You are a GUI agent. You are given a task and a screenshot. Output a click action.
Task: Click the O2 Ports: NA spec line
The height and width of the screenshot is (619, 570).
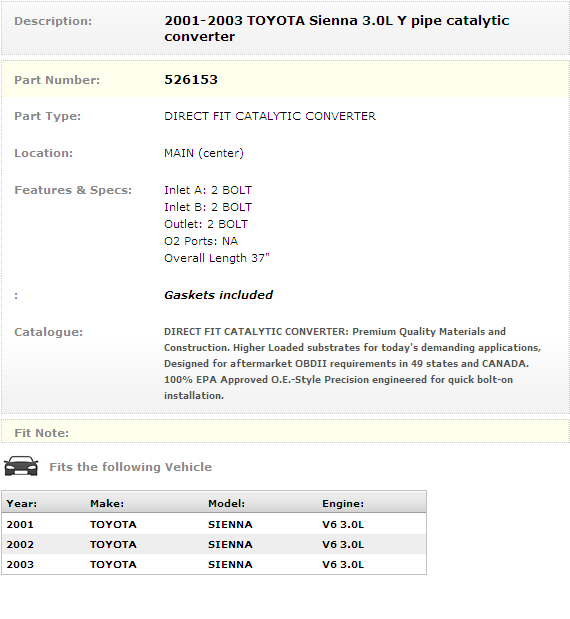coord(201,241)
